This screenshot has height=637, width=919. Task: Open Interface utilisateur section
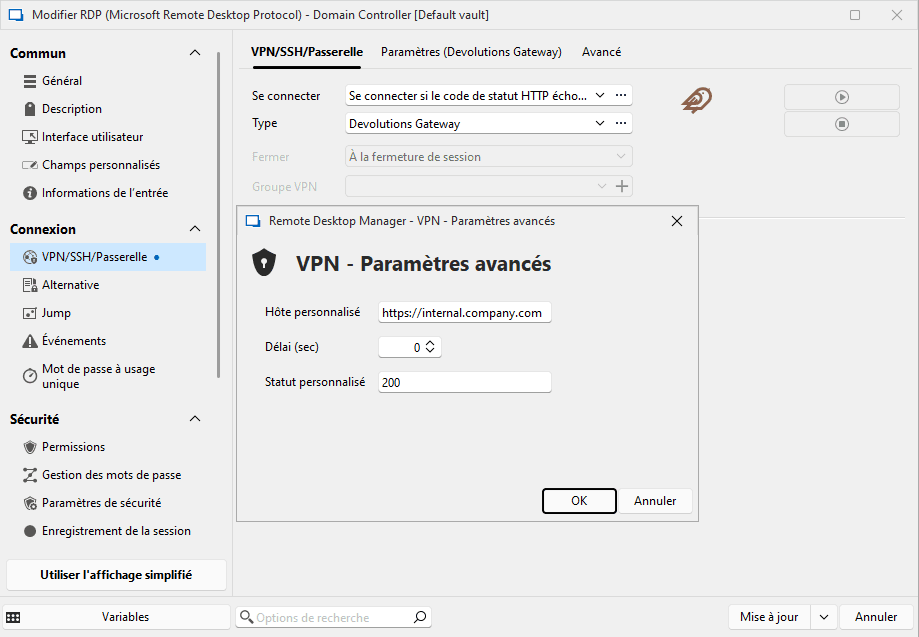(x=92, y=137)
